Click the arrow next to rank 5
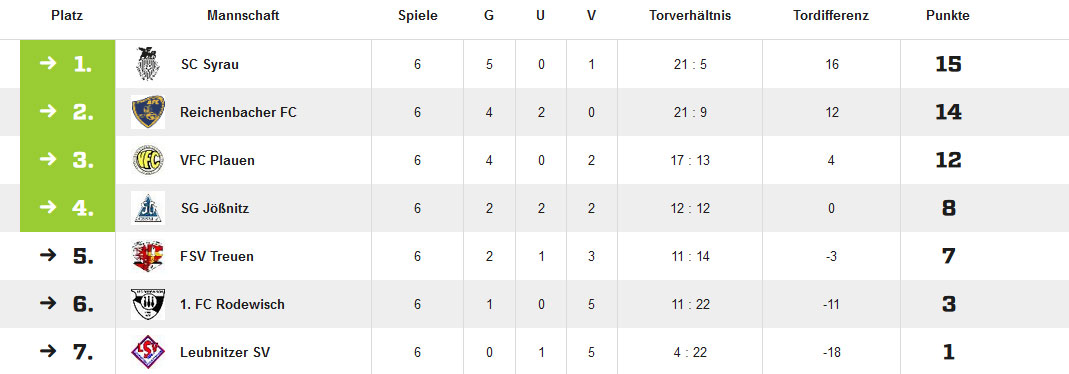1069x374 pixels. click(x=48, y=256)
